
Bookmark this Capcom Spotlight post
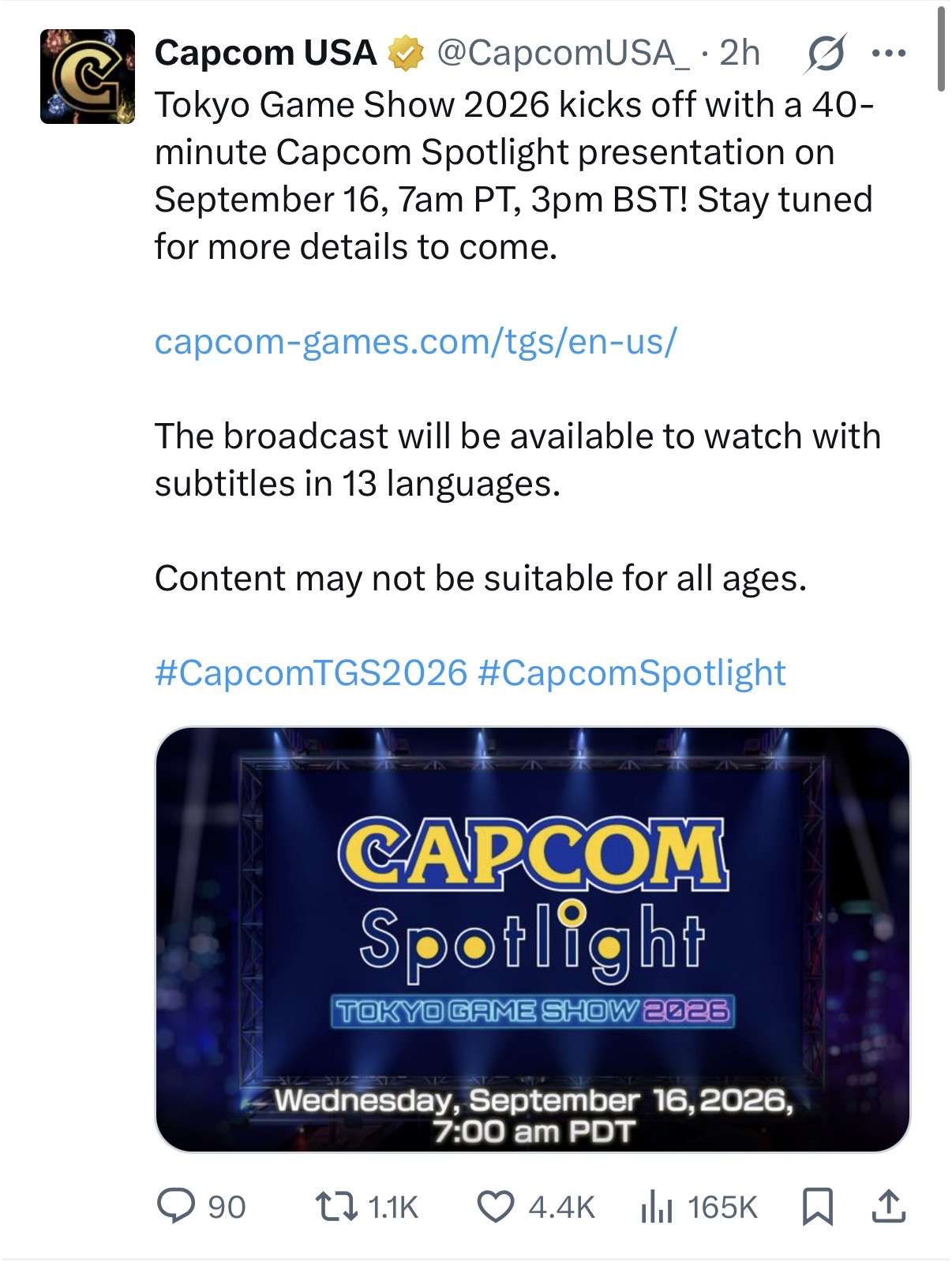818,1207
